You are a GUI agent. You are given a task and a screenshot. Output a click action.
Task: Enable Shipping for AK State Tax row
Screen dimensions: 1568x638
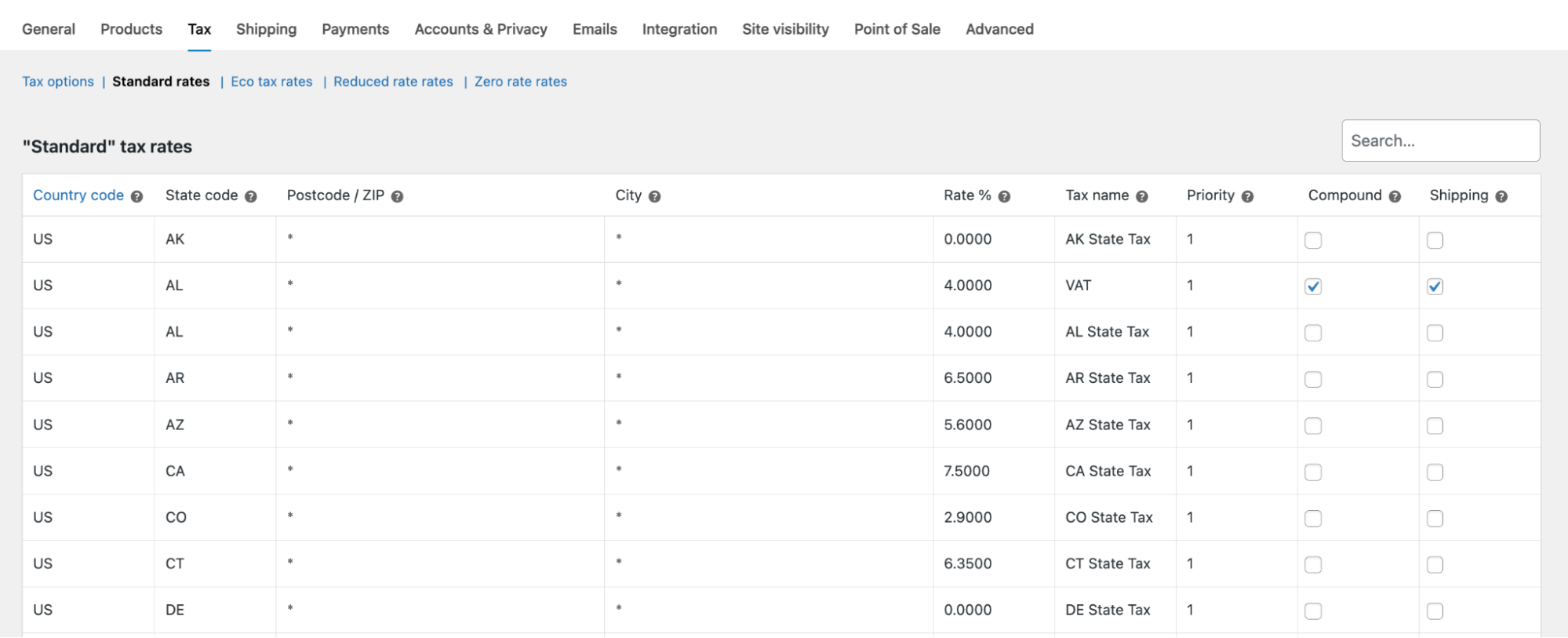tap(1435, 240)
